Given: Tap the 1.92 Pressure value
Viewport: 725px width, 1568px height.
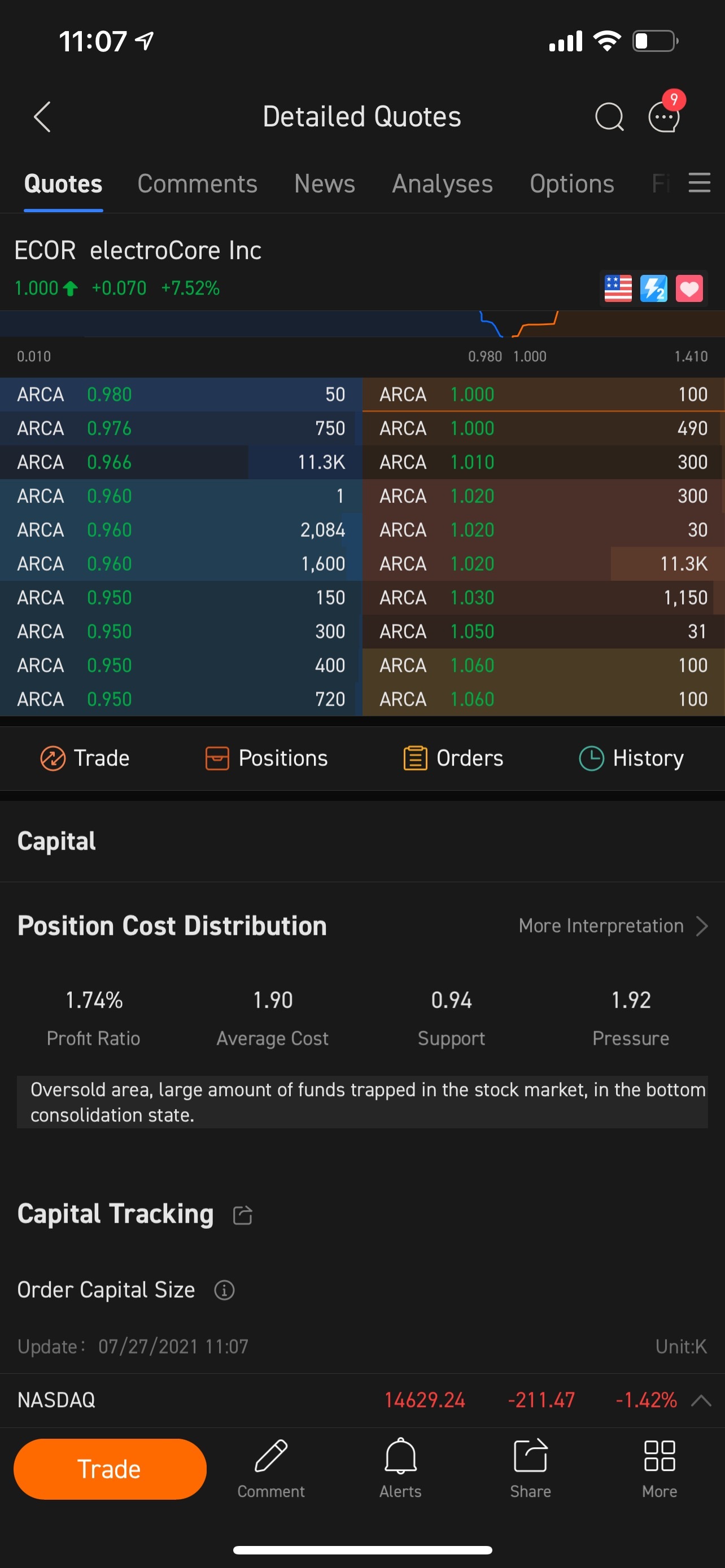Looking at the screenshot, I should (631, 1000).
